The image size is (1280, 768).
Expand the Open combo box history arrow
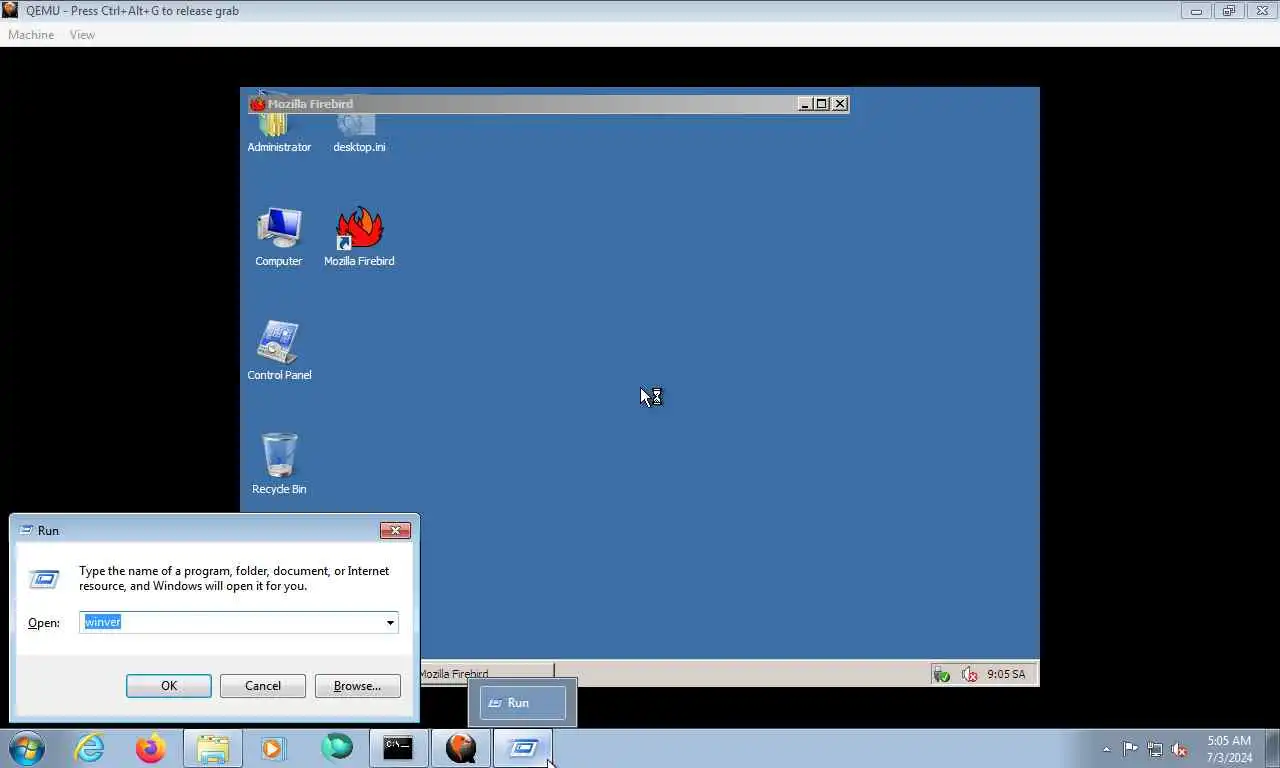390,622
